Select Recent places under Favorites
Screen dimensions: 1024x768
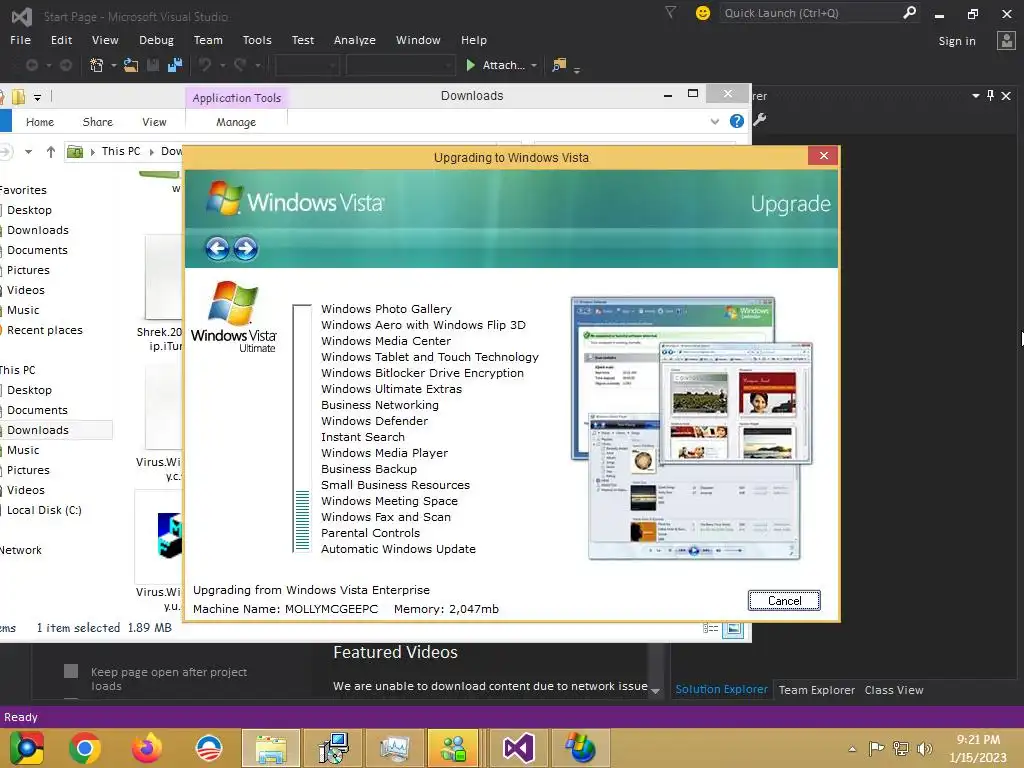coord(44,330)
